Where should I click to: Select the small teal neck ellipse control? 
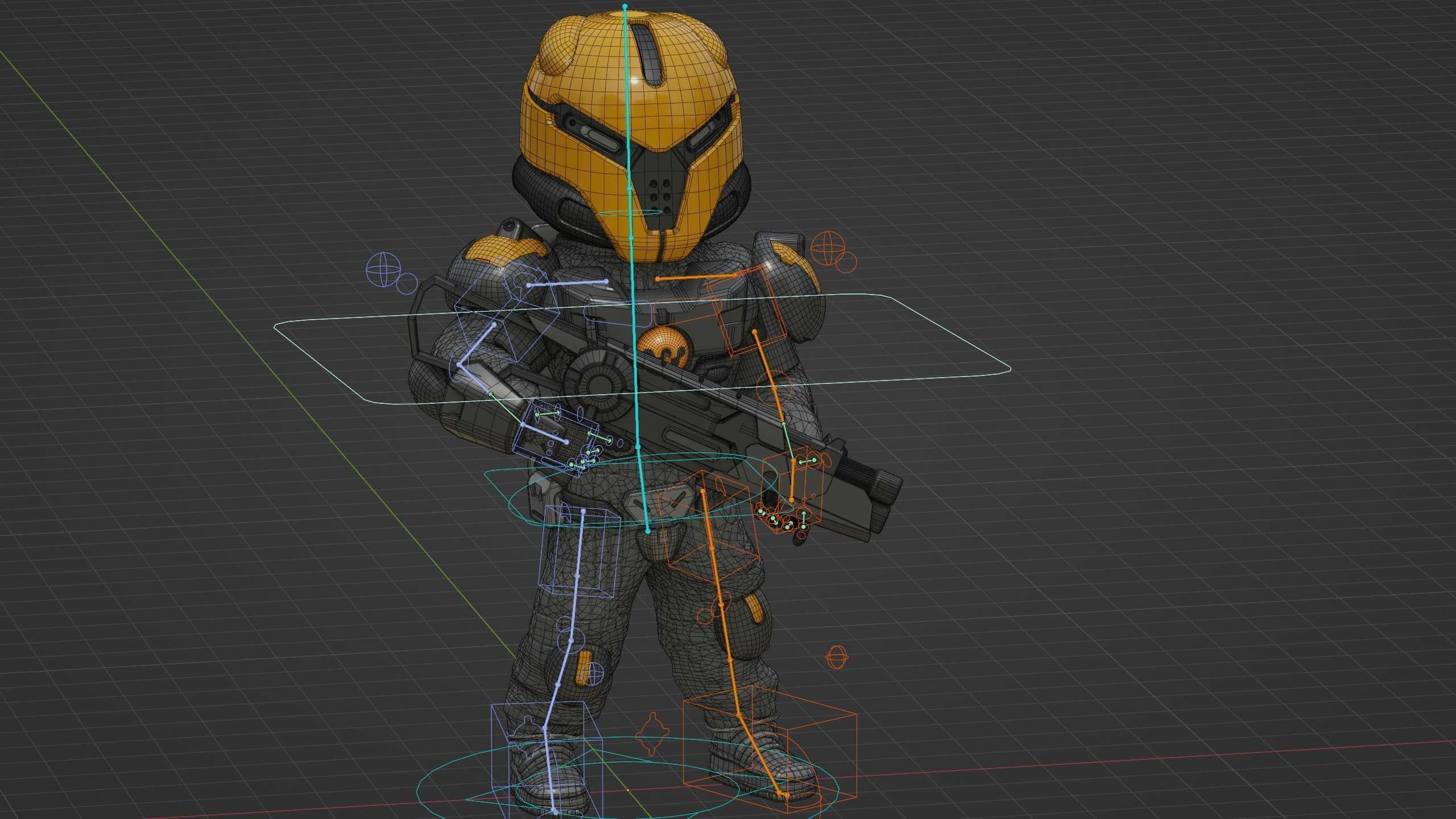[x=632, y=213]
